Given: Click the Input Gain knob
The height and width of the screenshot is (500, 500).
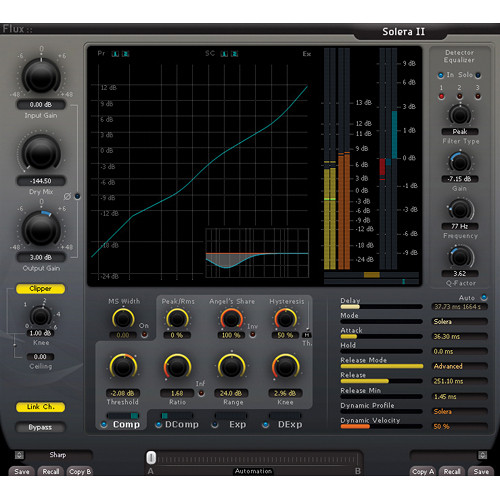Looking at the screenshot, I should pos(41,76).
